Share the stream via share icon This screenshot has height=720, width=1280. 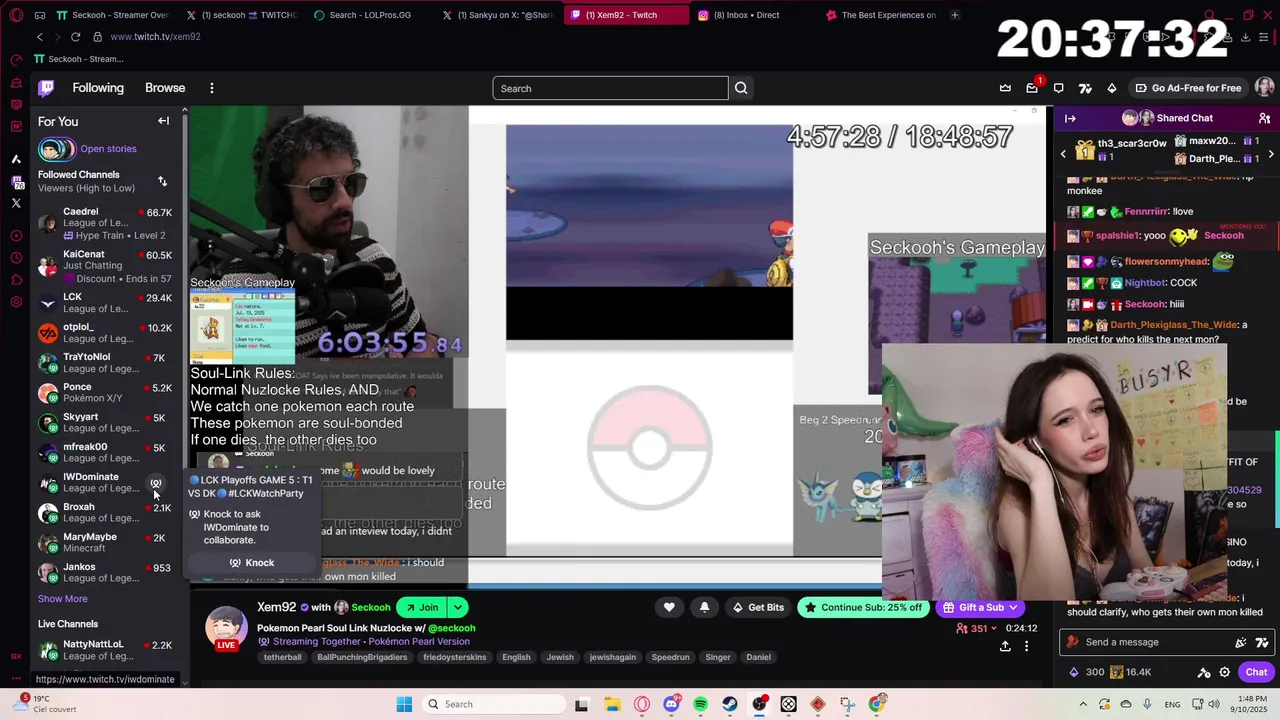click(1005, 646)
